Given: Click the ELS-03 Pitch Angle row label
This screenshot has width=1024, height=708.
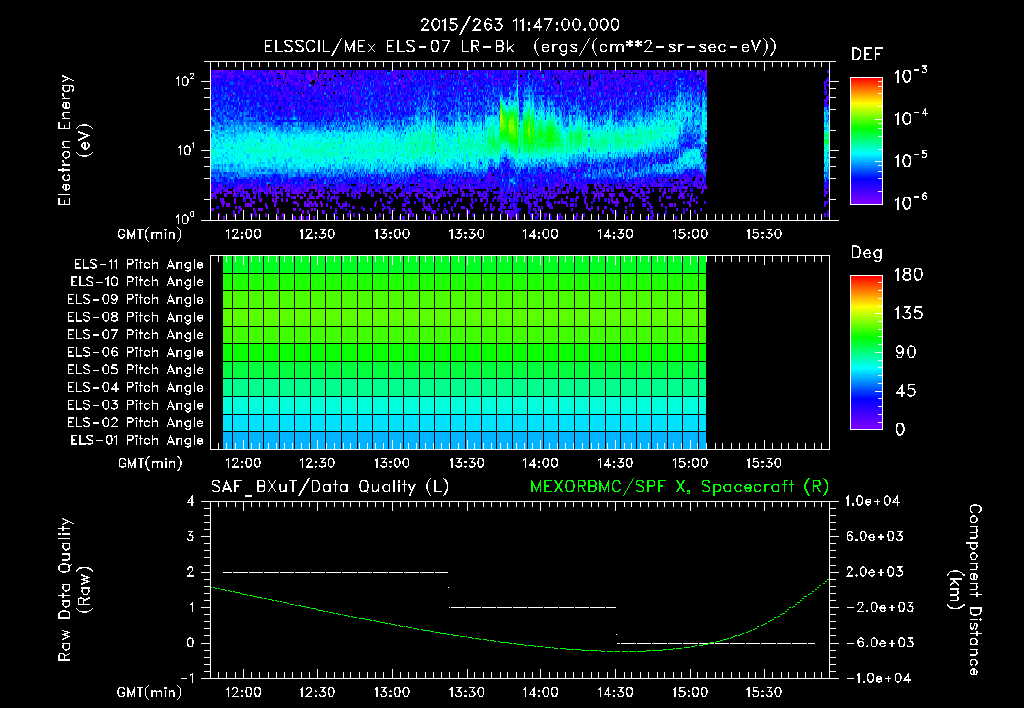Looking at the screenshot, I should click(135, 406).
